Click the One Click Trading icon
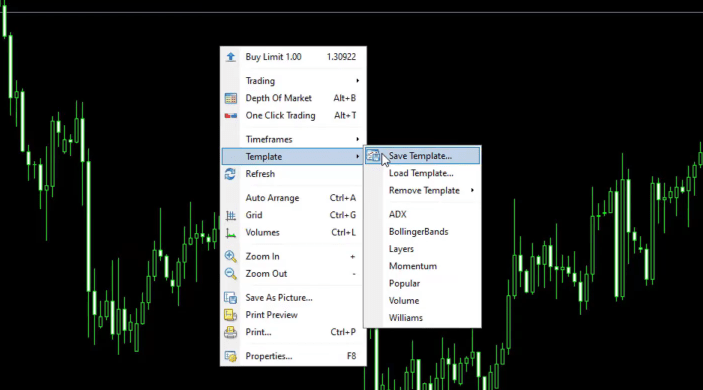Viewport: 703px width, 390px height. point(230,116)
